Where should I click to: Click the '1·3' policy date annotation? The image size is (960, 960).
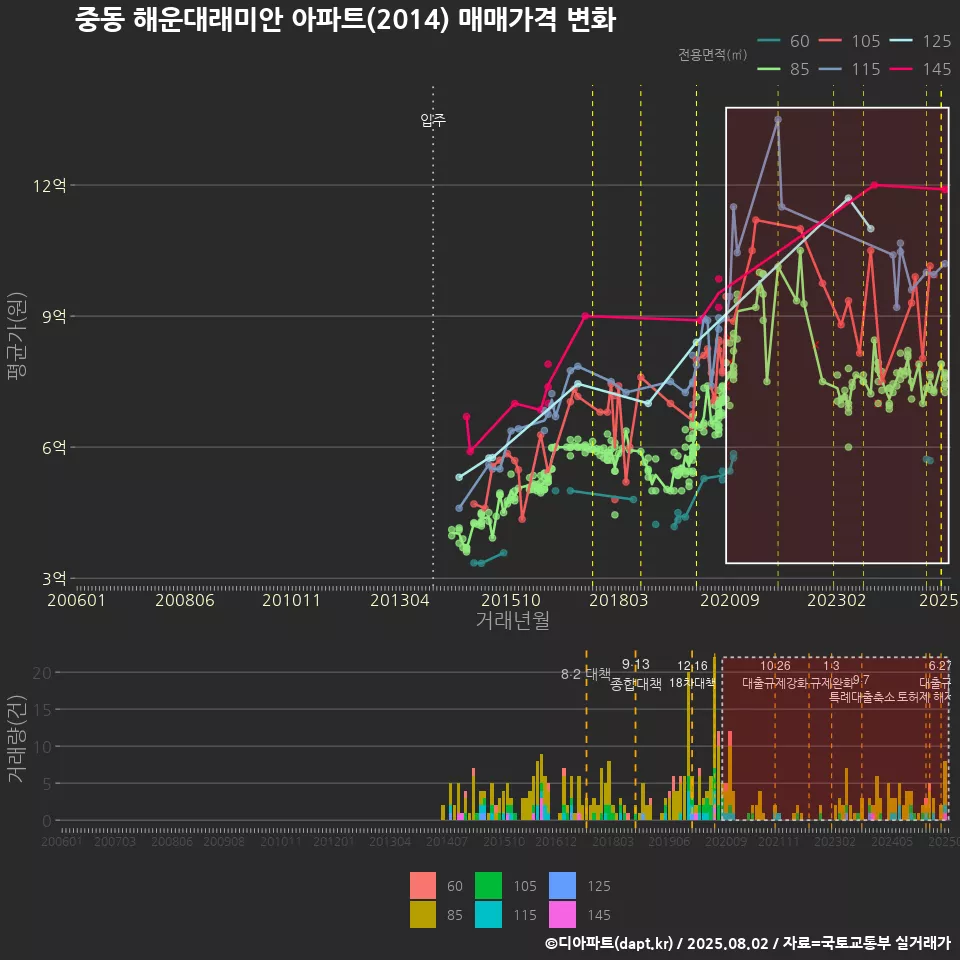pyautogui.click(x=831, y=666)
